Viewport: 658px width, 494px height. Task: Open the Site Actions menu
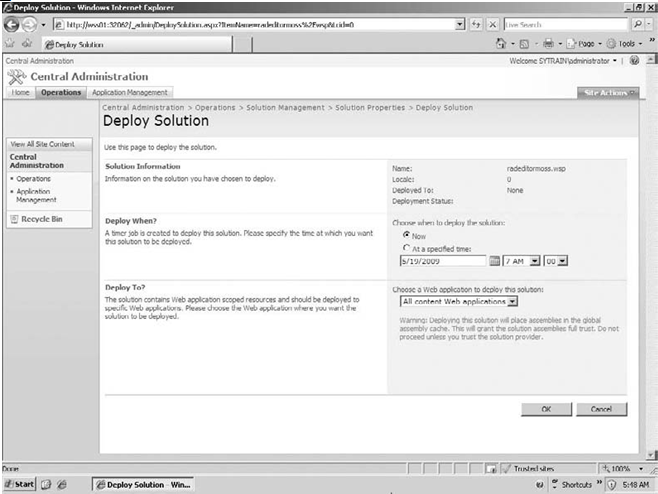[608, 93]
